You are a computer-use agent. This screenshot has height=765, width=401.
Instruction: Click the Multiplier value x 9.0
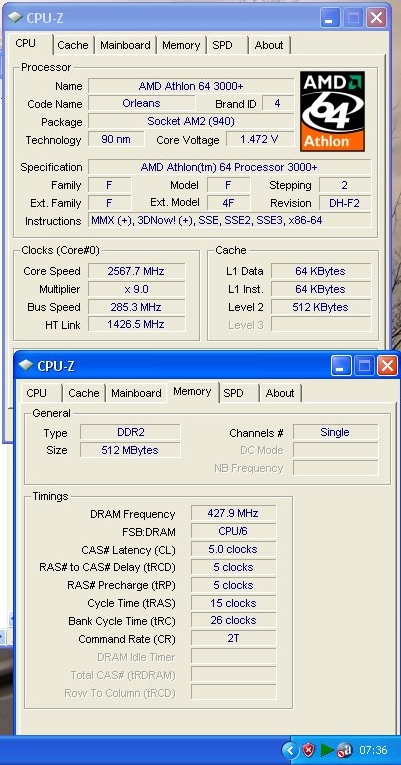137,289
